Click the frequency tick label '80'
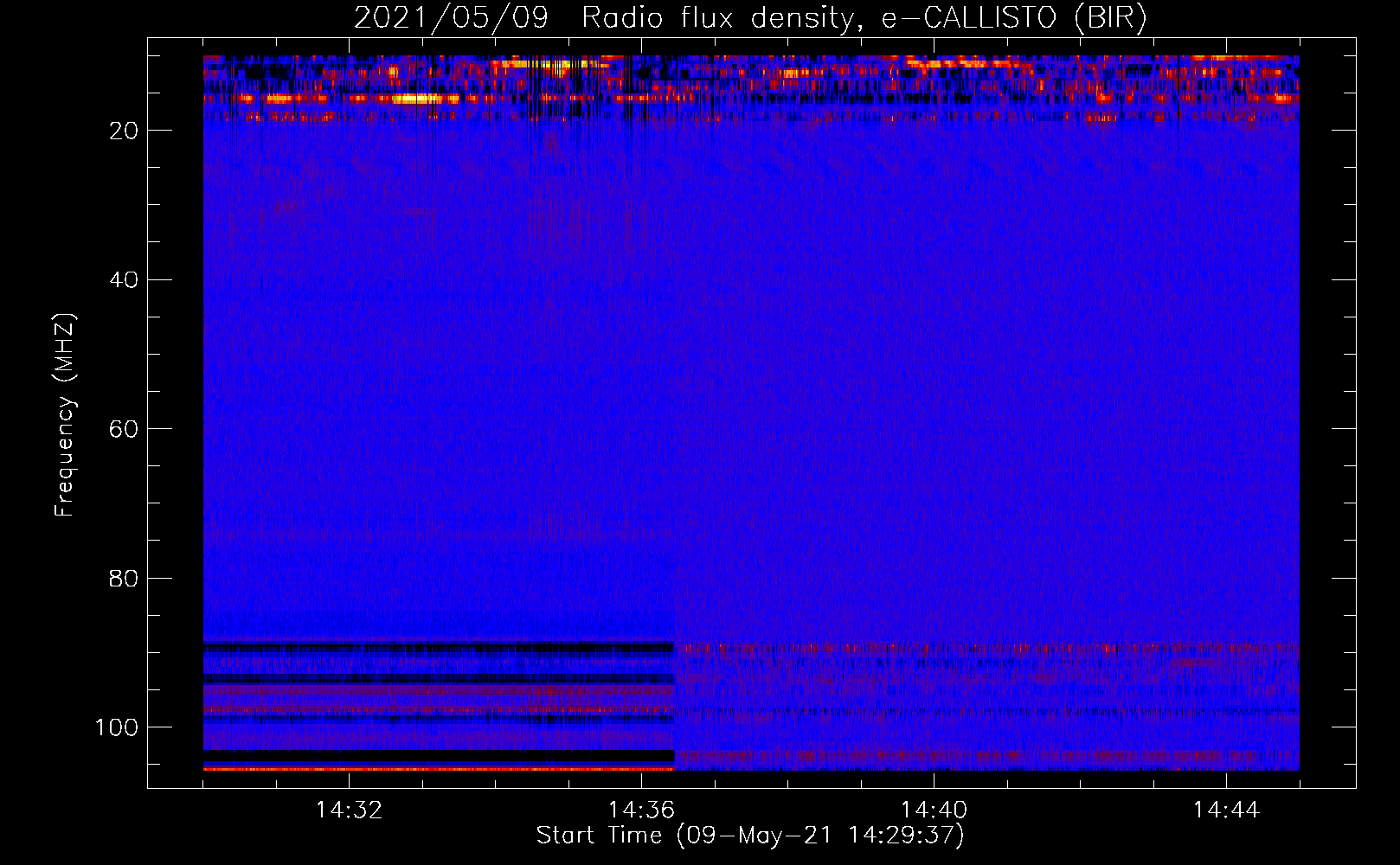1400x865 pixels. point(124,579)
